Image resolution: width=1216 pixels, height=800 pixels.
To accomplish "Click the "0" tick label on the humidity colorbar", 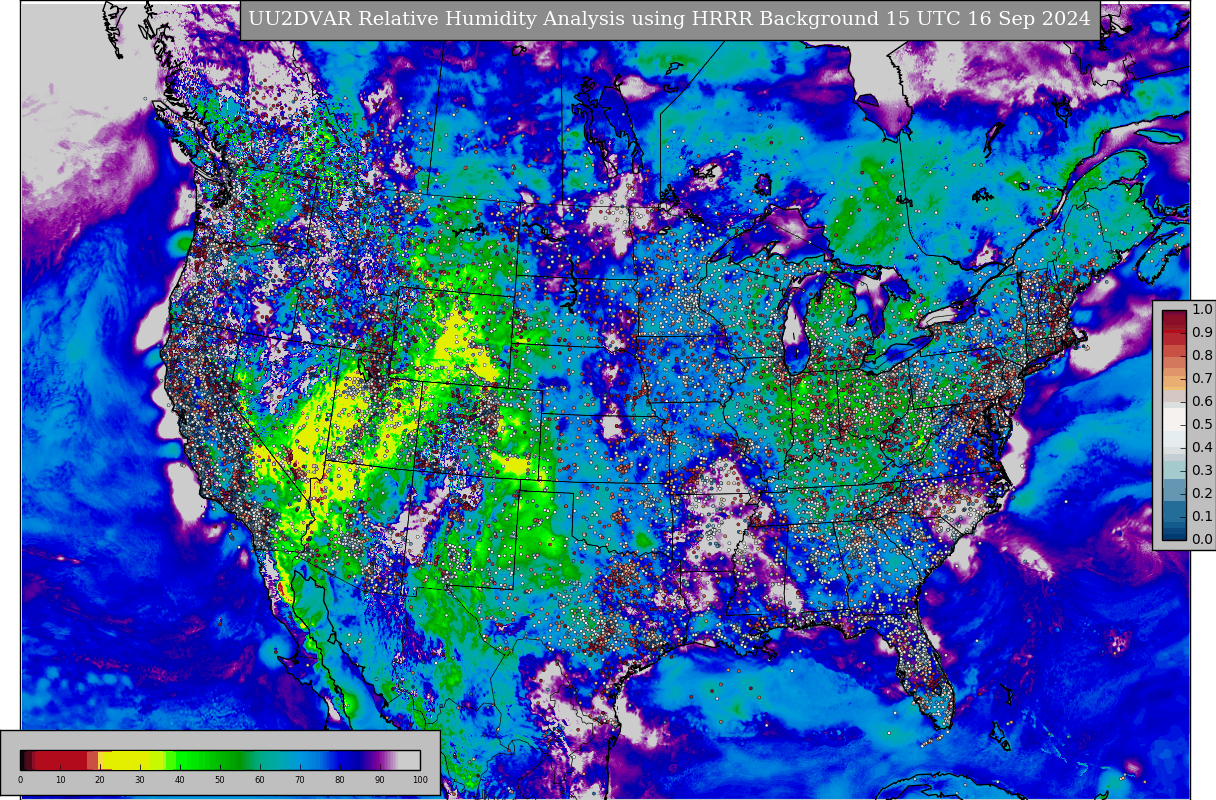I will [20, 780].
